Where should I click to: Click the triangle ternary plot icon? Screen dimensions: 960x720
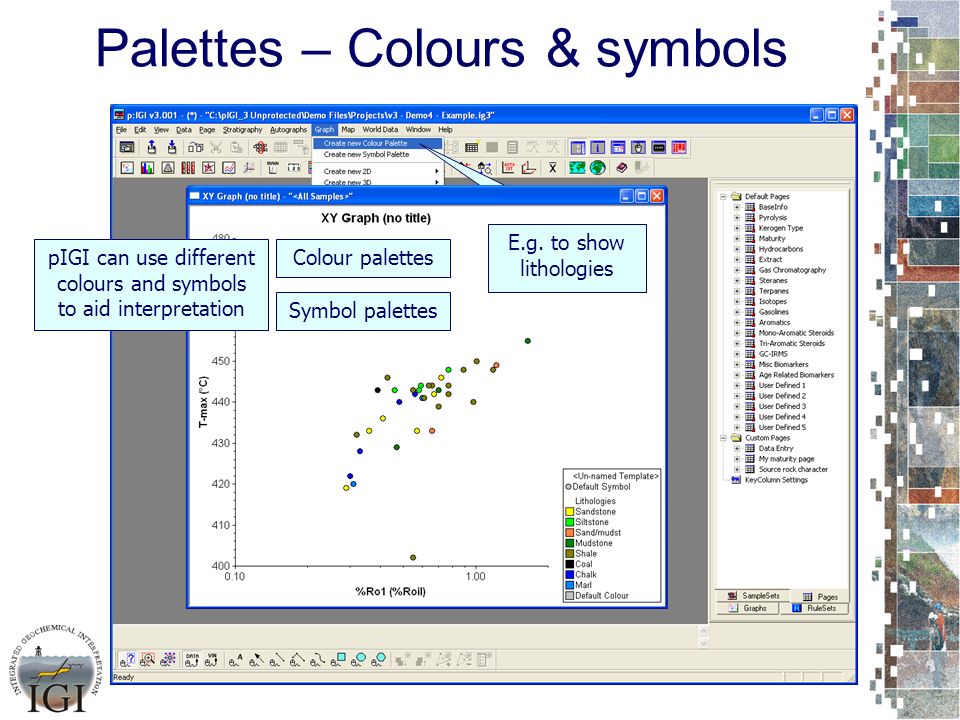168,168
